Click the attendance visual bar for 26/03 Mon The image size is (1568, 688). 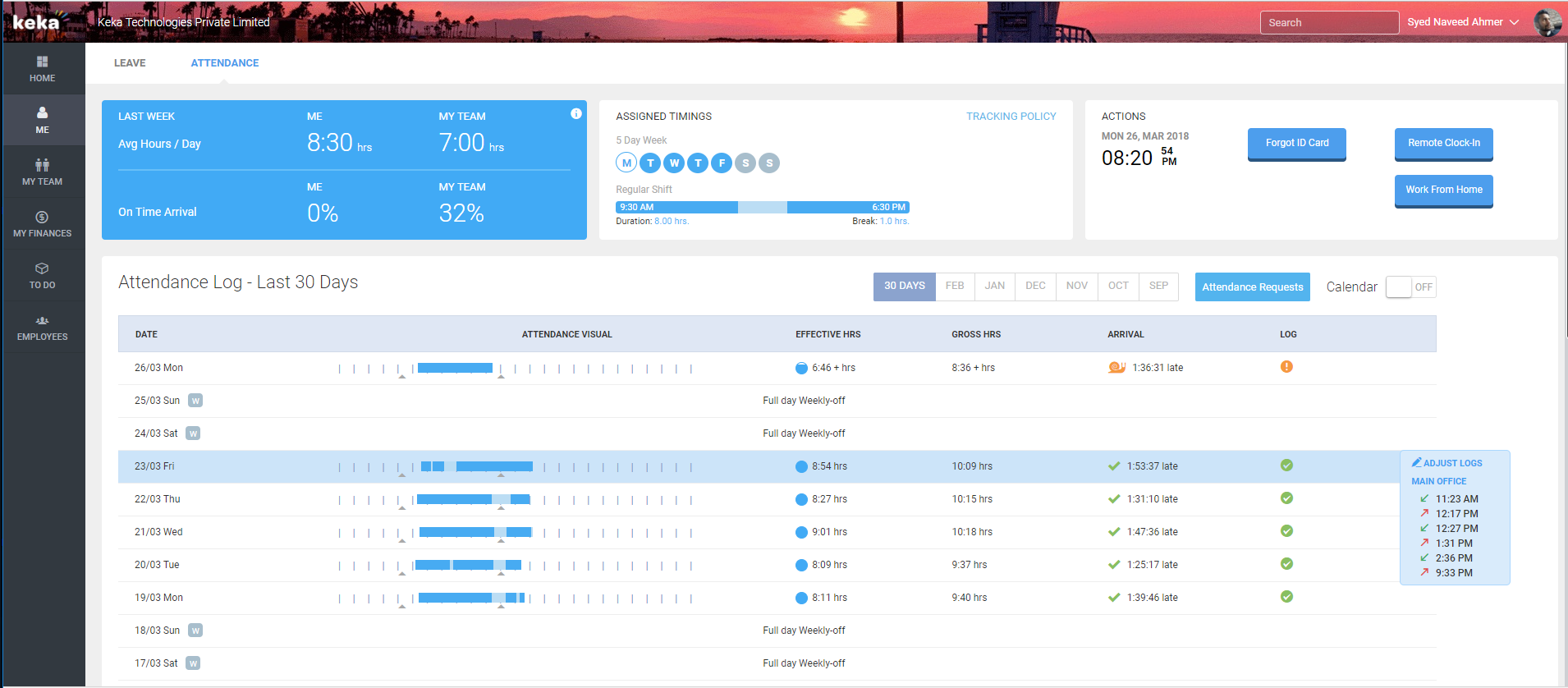pos(455,368)
